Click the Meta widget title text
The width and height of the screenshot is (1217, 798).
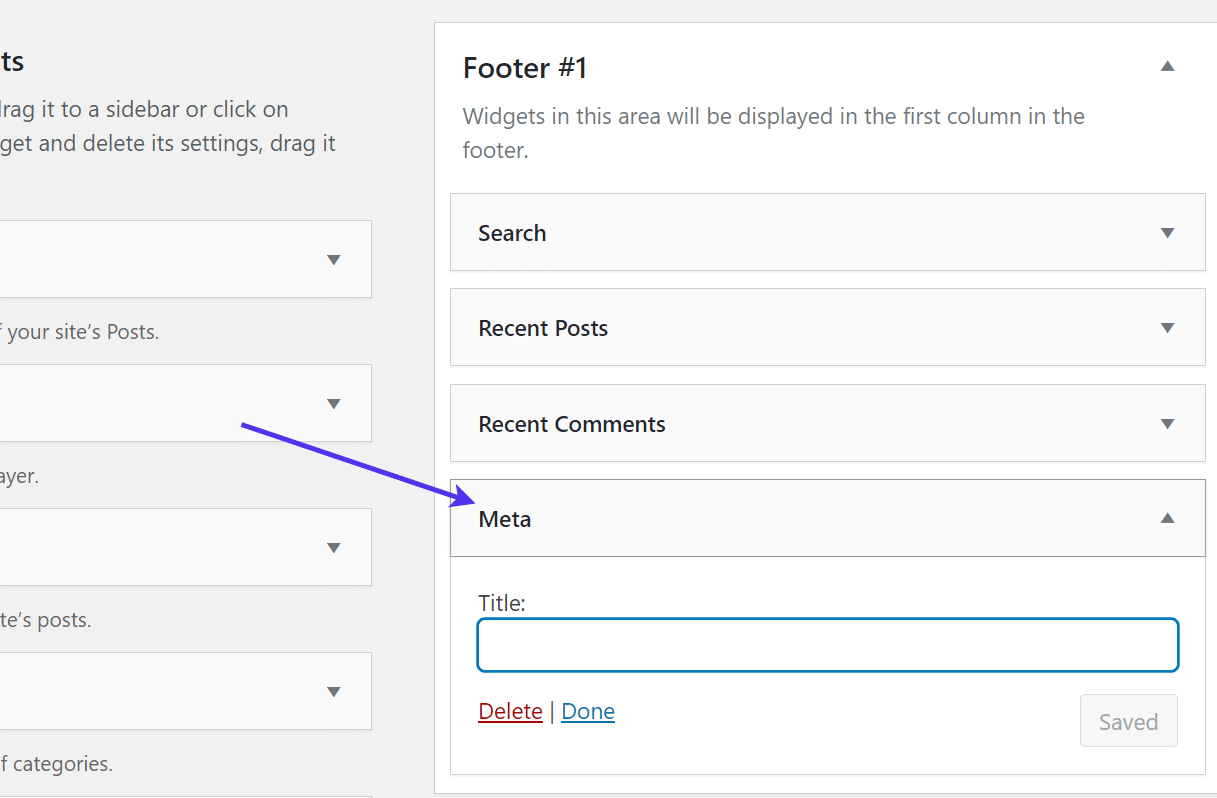point(504,519)
